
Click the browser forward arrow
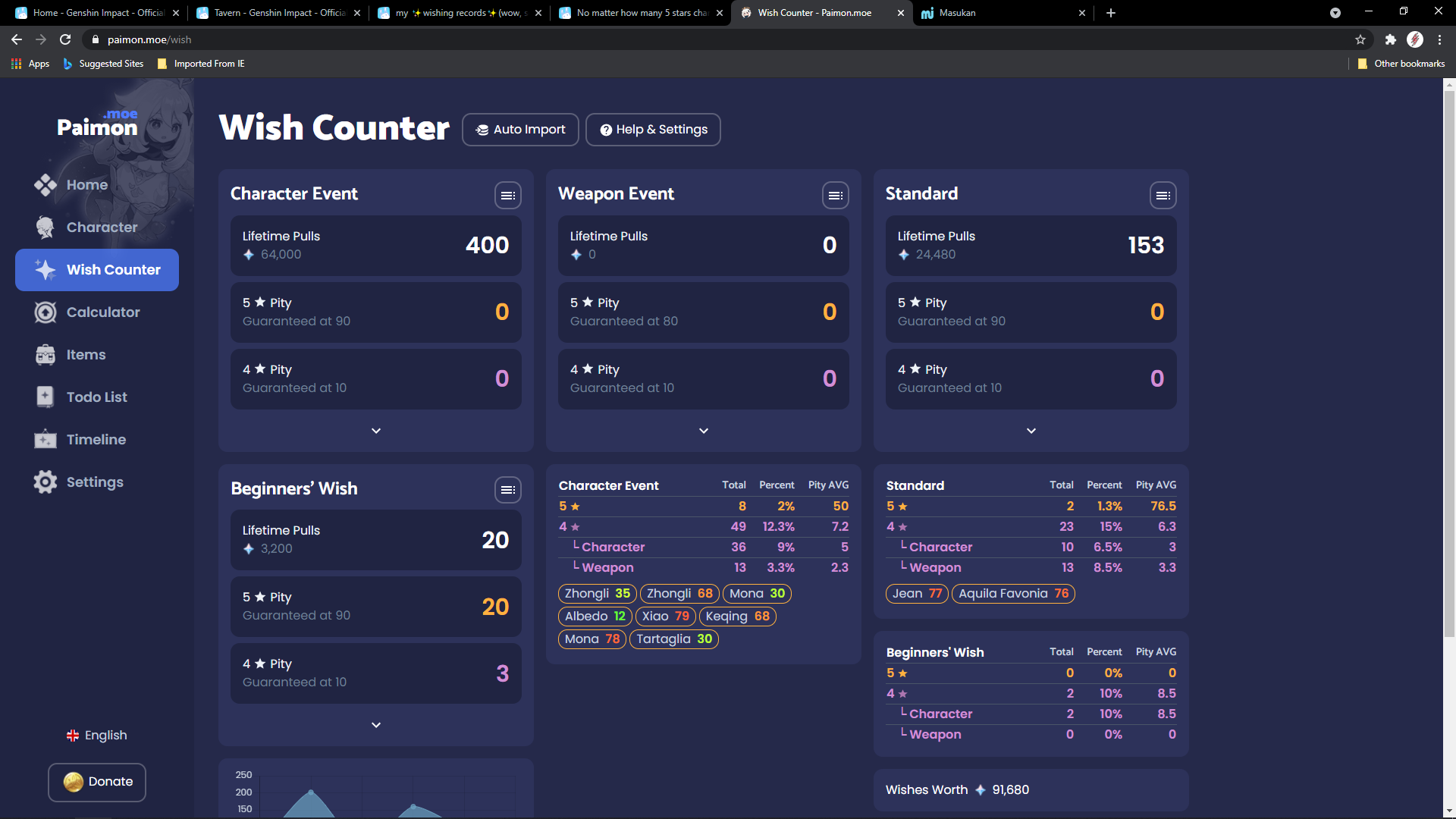[x=41, y=39]
